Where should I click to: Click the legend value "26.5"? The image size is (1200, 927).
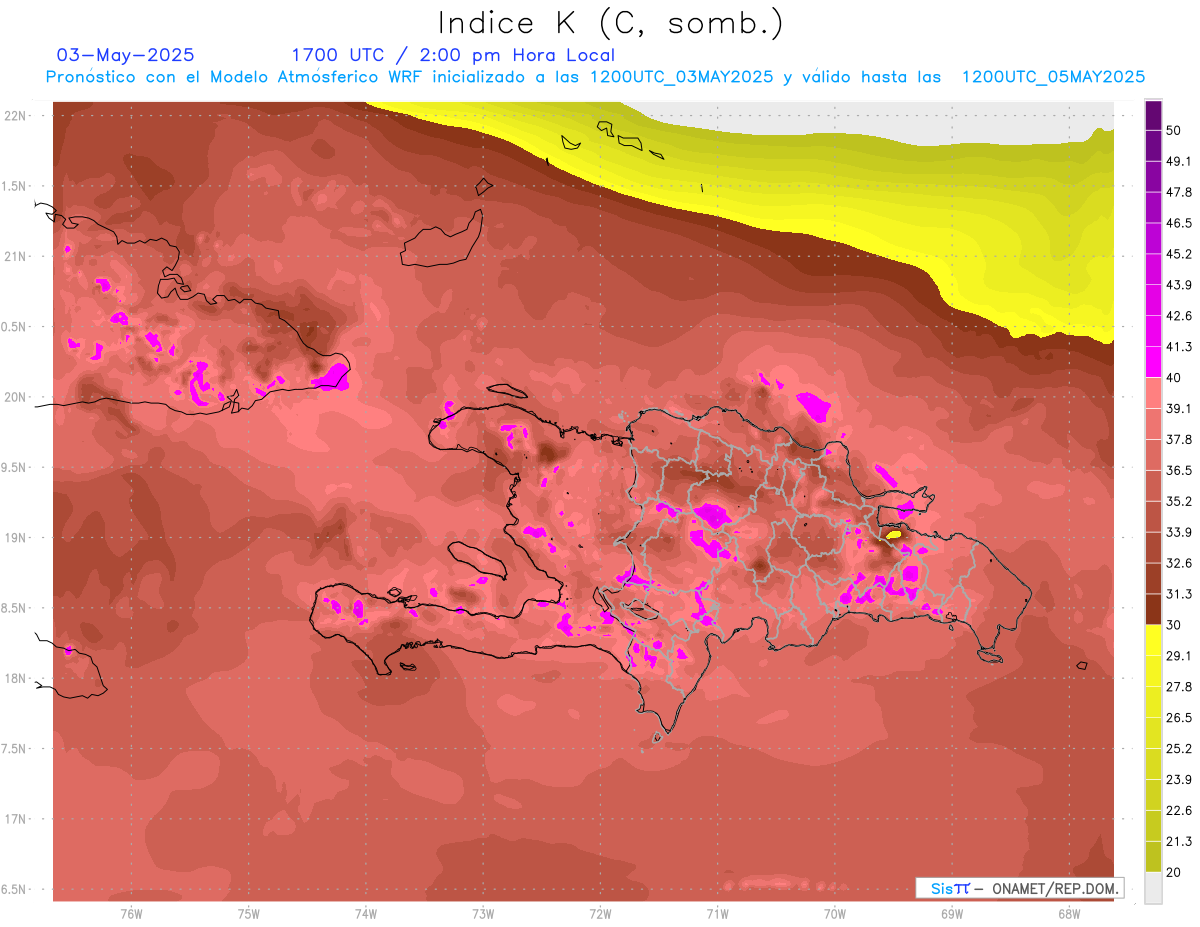[1179, 718]
